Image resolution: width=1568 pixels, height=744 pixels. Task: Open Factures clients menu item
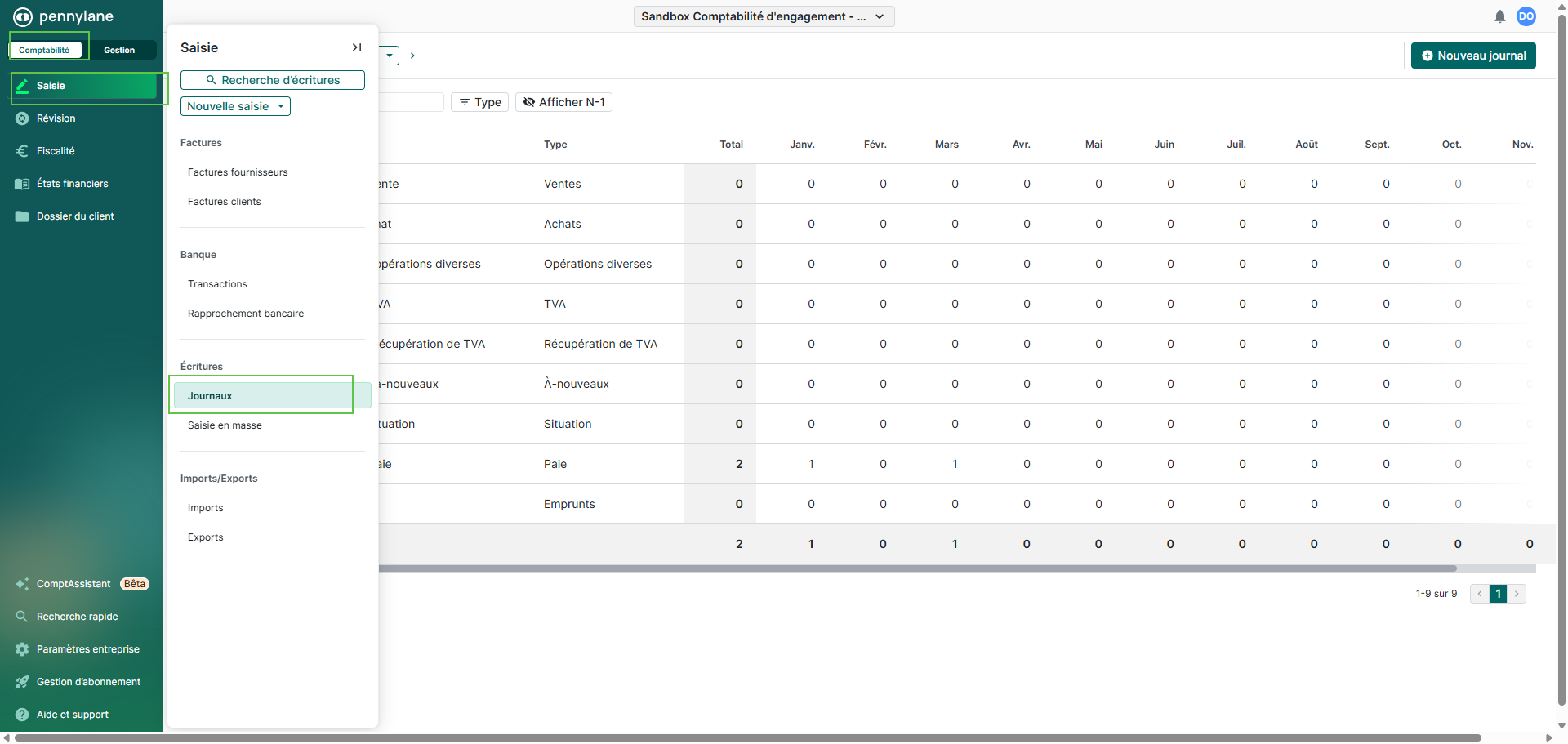pyautogui.click(x=225, y=202)
